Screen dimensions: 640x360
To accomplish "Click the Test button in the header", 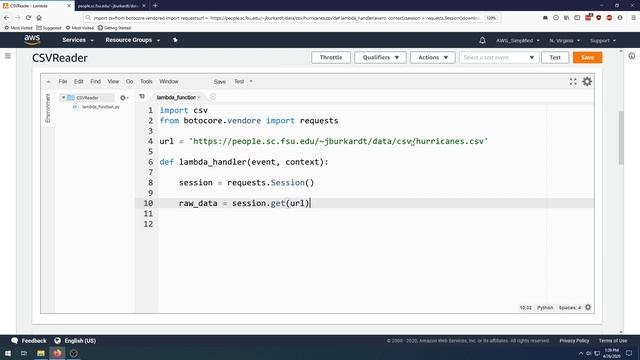I will 555,58.
